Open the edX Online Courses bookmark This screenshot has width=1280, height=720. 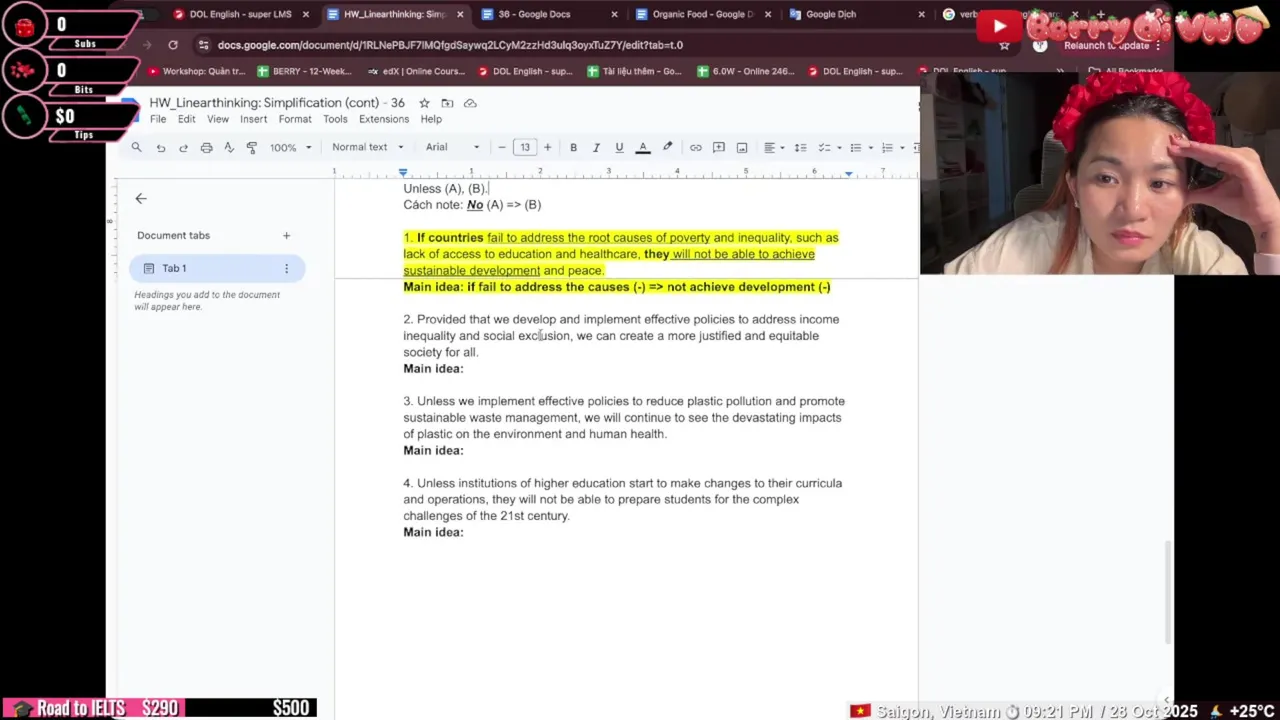417,71
